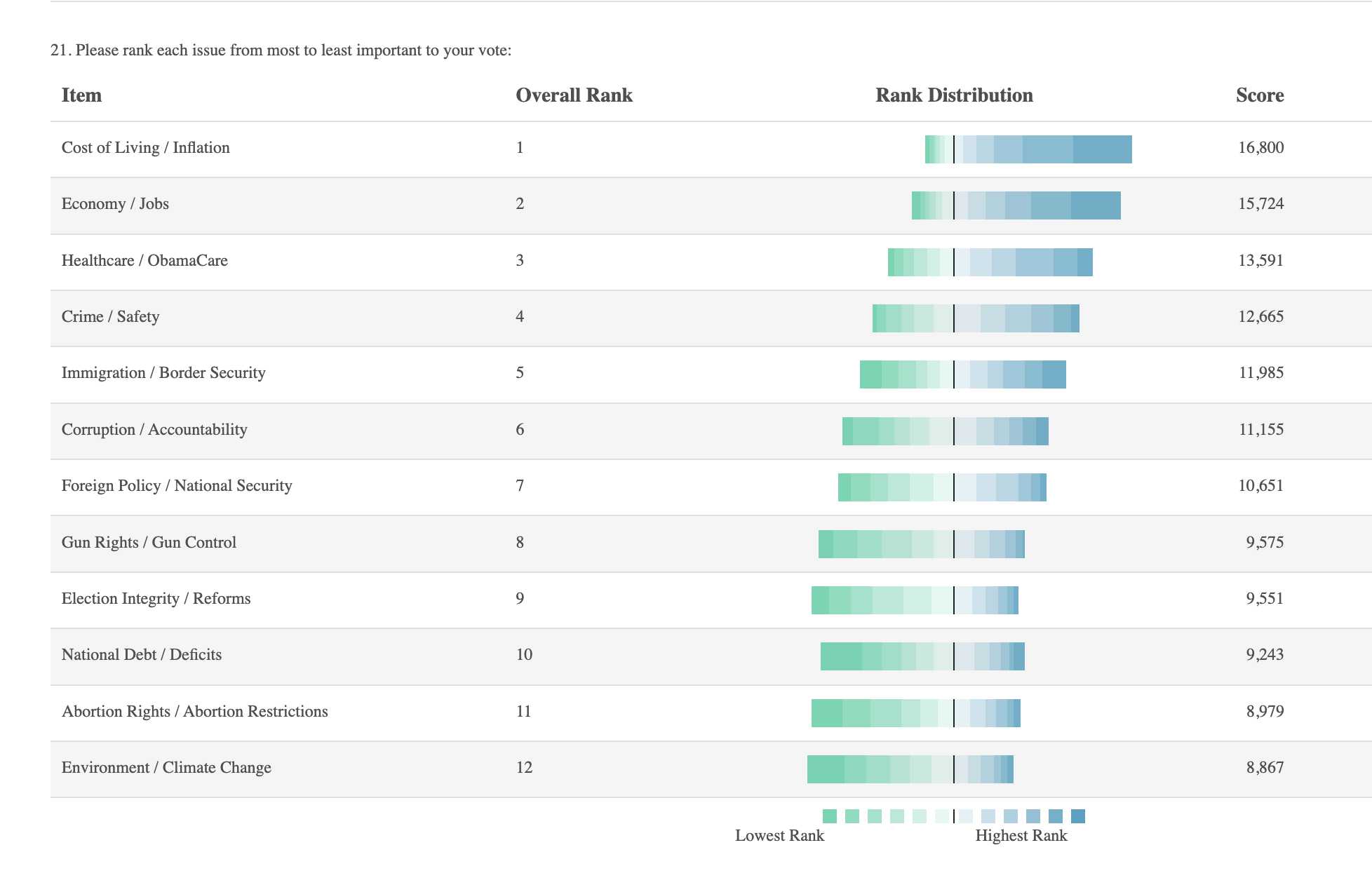Click the Election Integrity / Reforms label
The image size is (1372, 885).
156,598
